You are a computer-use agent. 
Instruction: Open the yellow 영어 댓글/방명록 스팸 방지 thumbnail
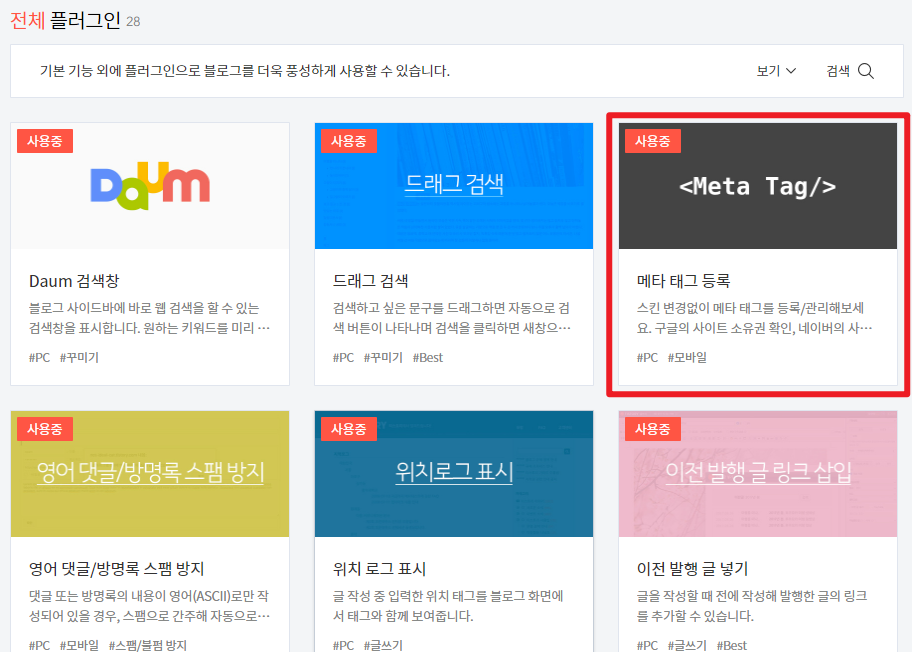click(x=150, y=474)
